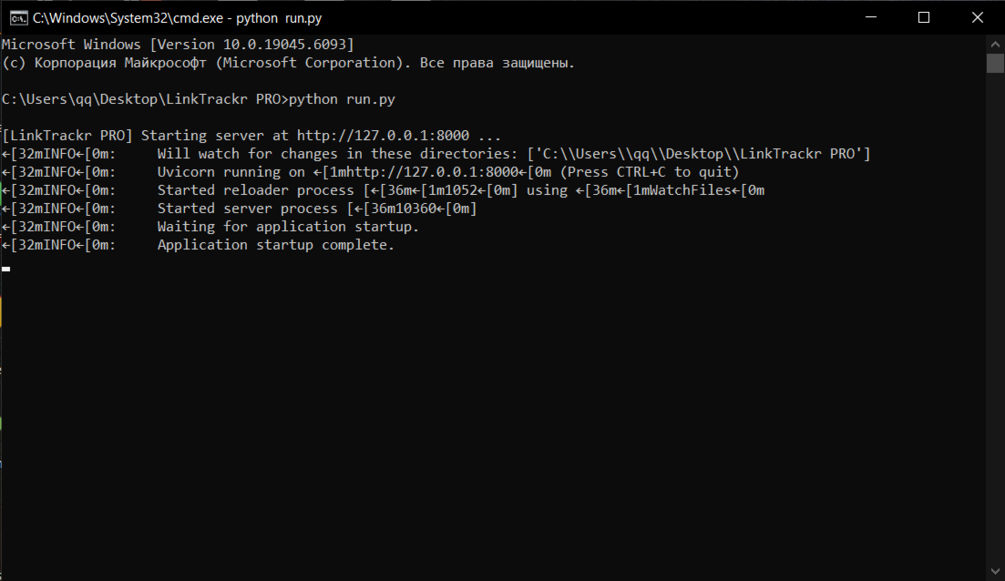The width and height of the screenshot is (1005, 581).
Task: Click the URL in 'Starting server at' line
Action: (x=383, y=135)
